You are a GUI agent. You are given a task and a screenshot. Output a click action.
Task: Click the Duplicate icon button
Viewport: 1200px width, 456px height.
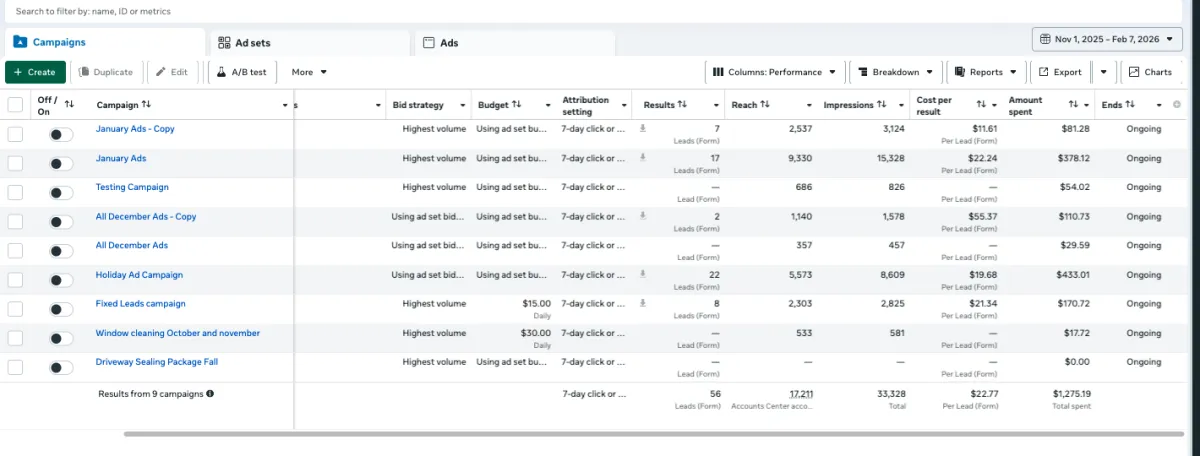[x=84, y=72]
